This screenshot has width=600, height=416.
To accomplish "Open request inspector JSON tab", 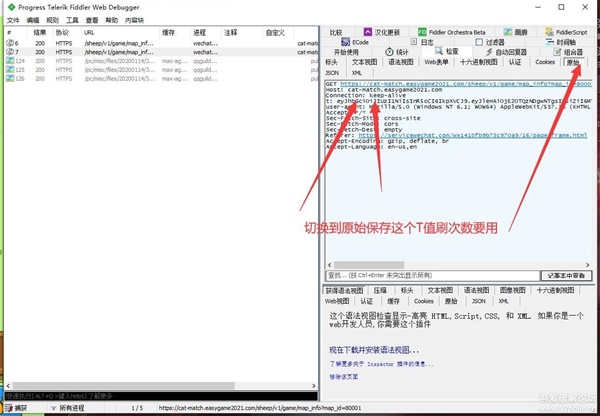I will point(332,72).
